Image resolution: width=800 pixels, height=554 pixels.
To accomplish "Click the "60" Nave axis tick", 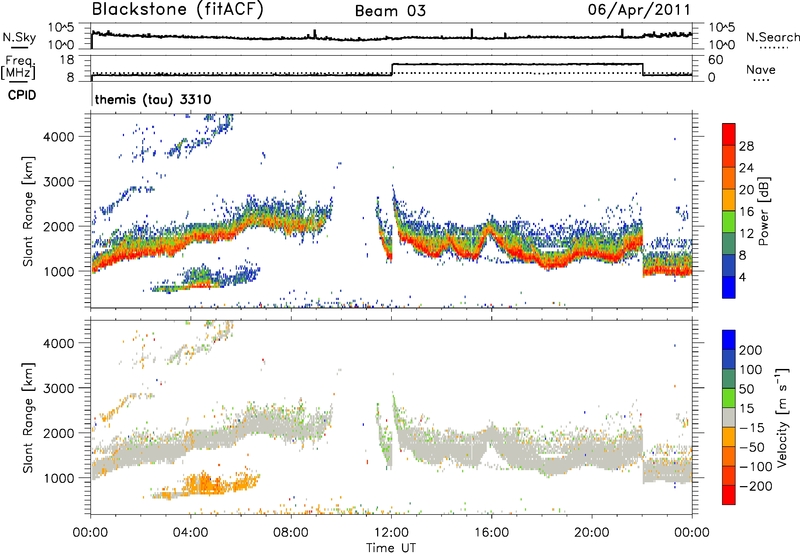I will point(716,60).
